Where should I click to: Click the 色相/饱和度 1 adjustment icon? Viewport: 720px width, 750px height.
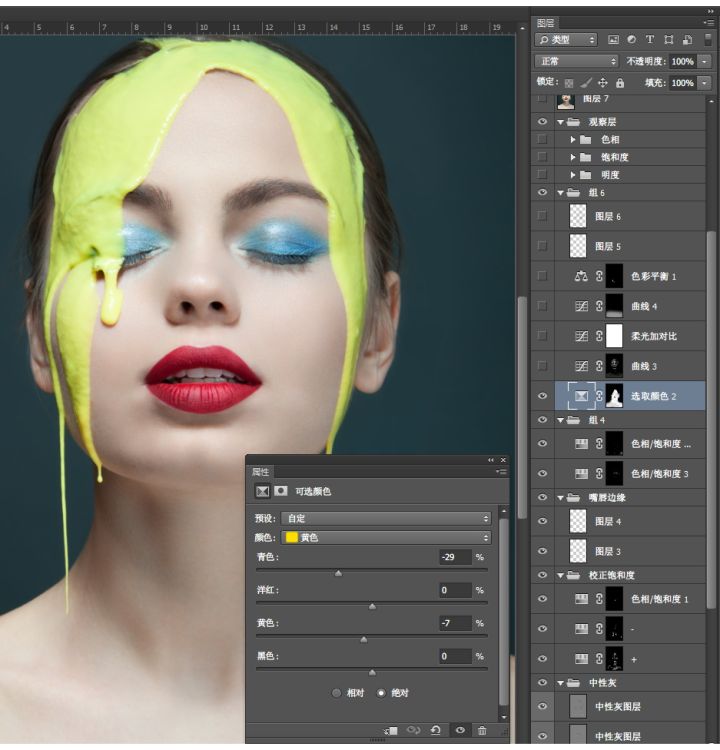click(581, 599)
